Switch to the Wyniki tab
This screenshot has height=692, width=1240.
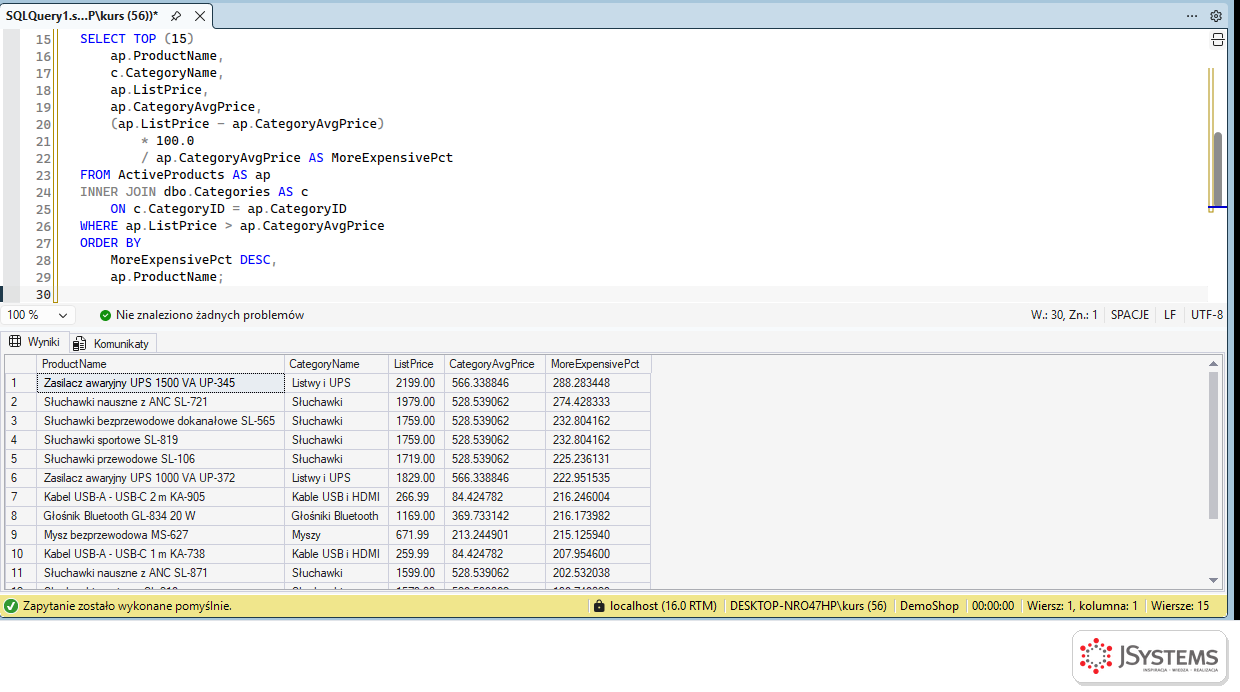35,342
